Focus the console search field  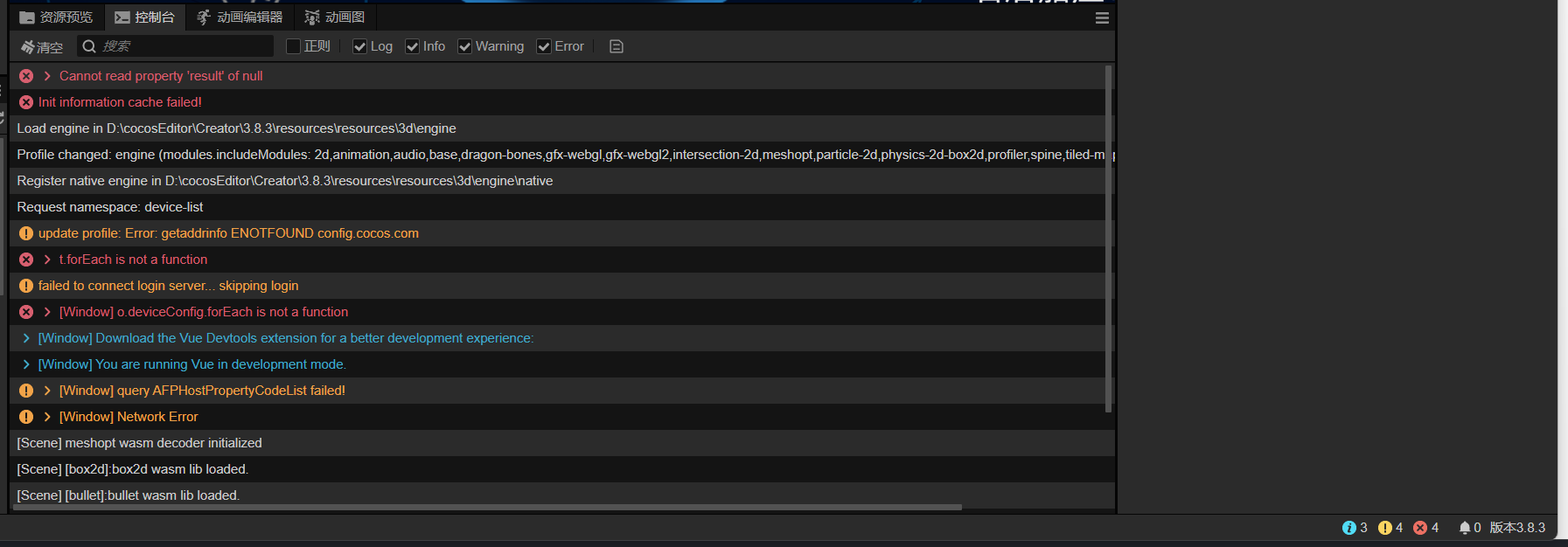(x=175, y=46)
